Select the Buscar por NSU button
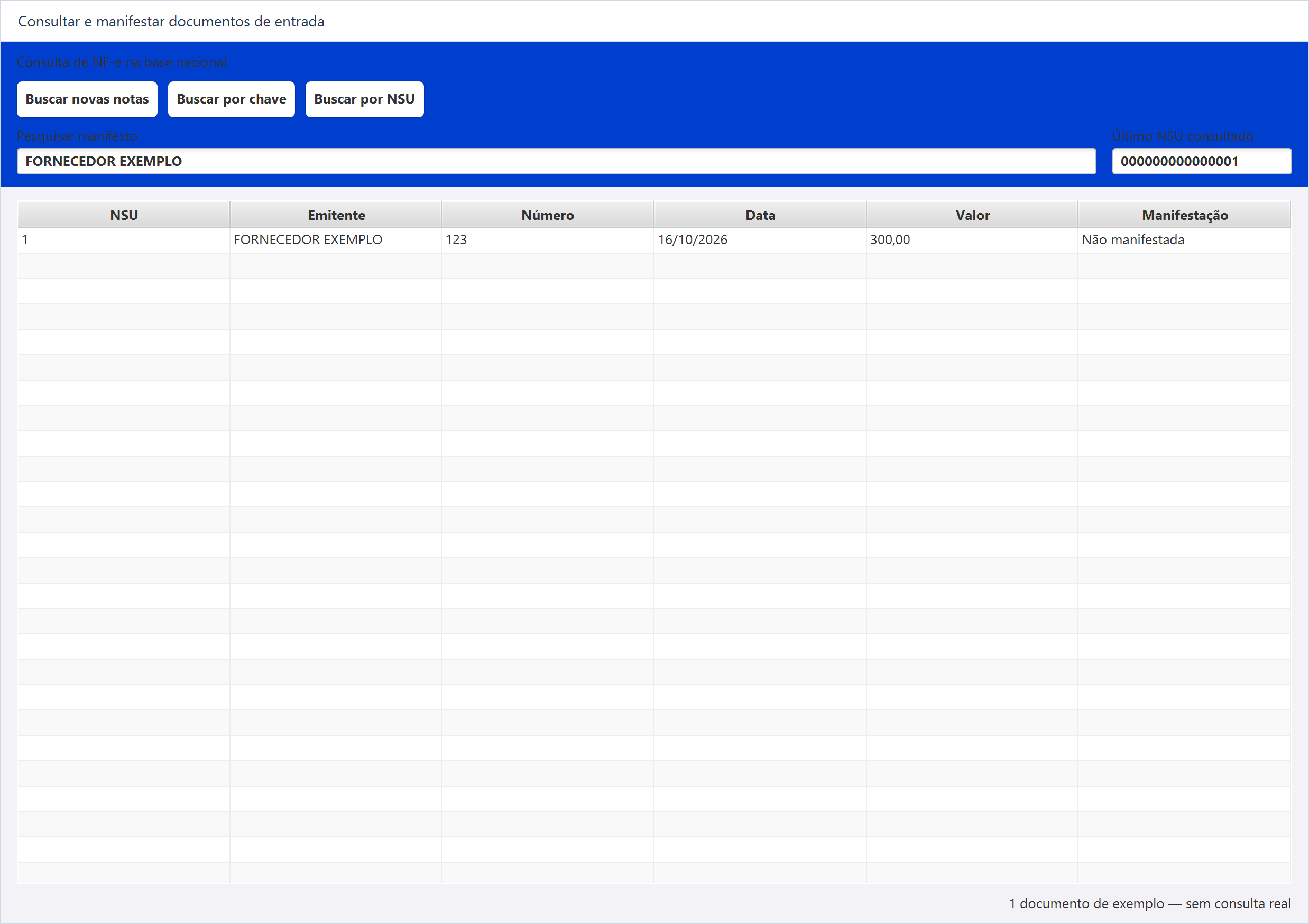This screenshot has width=1309, height=924. tap(364, 99)
